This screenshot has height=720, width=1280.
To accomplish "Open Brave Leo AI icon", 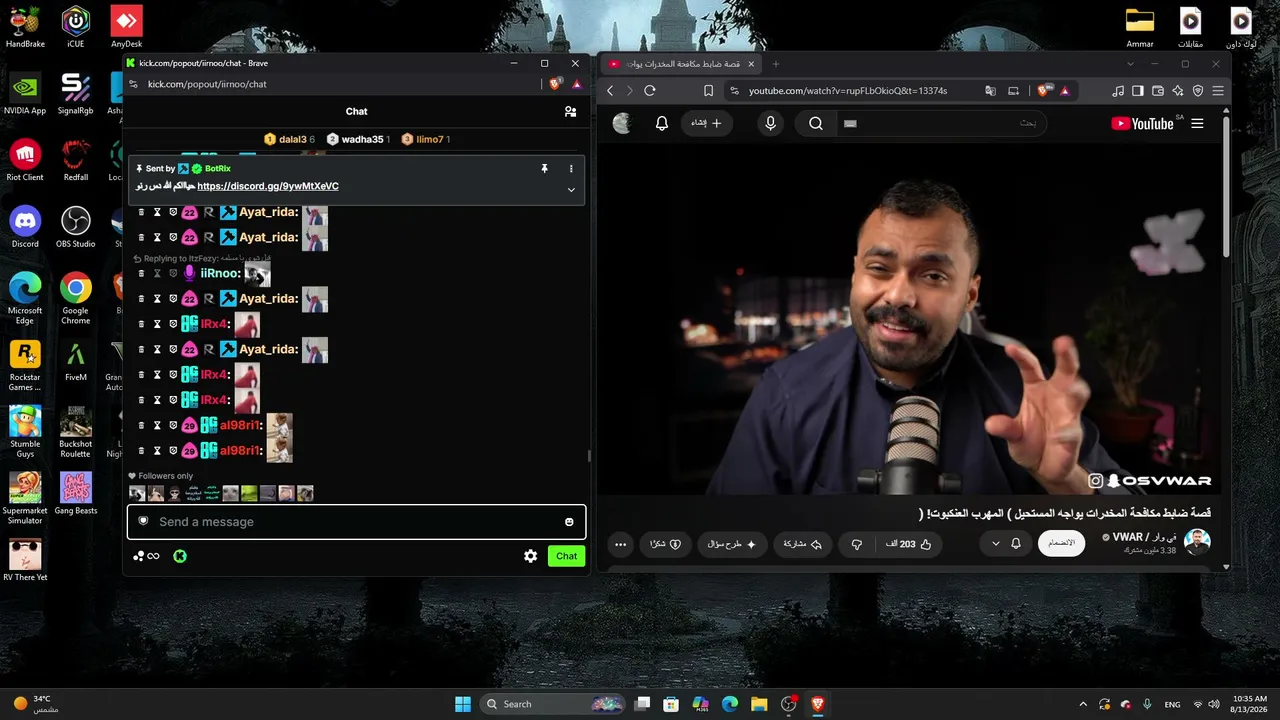I will 1178,91.
